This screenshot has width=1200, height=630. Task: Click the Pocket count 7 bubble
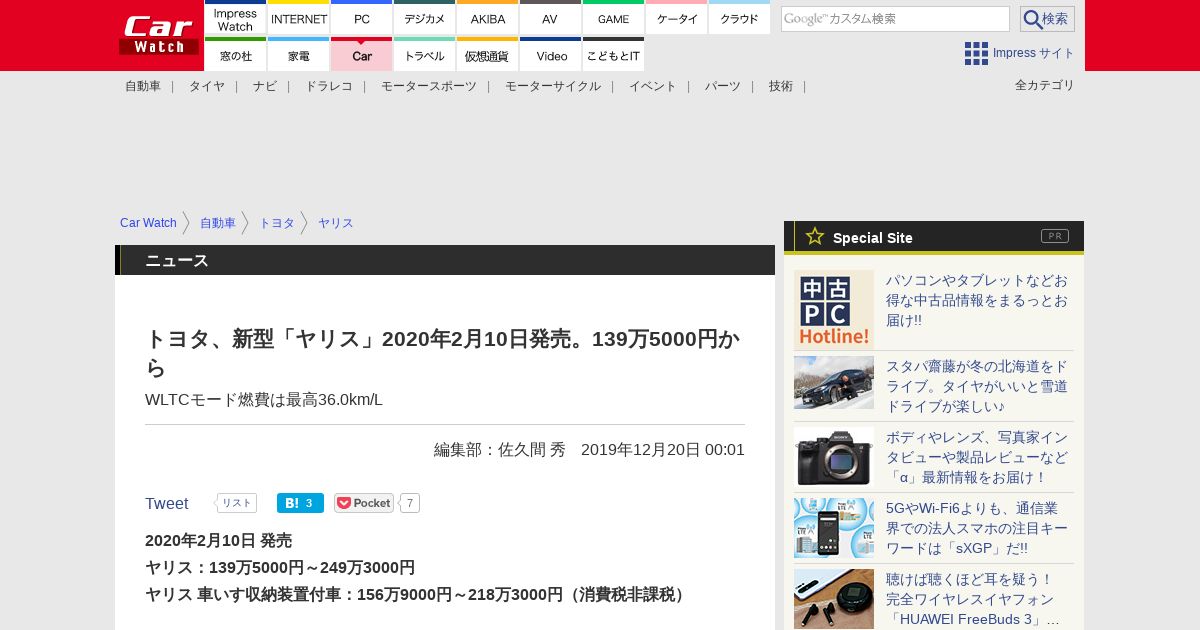point(410,503)
